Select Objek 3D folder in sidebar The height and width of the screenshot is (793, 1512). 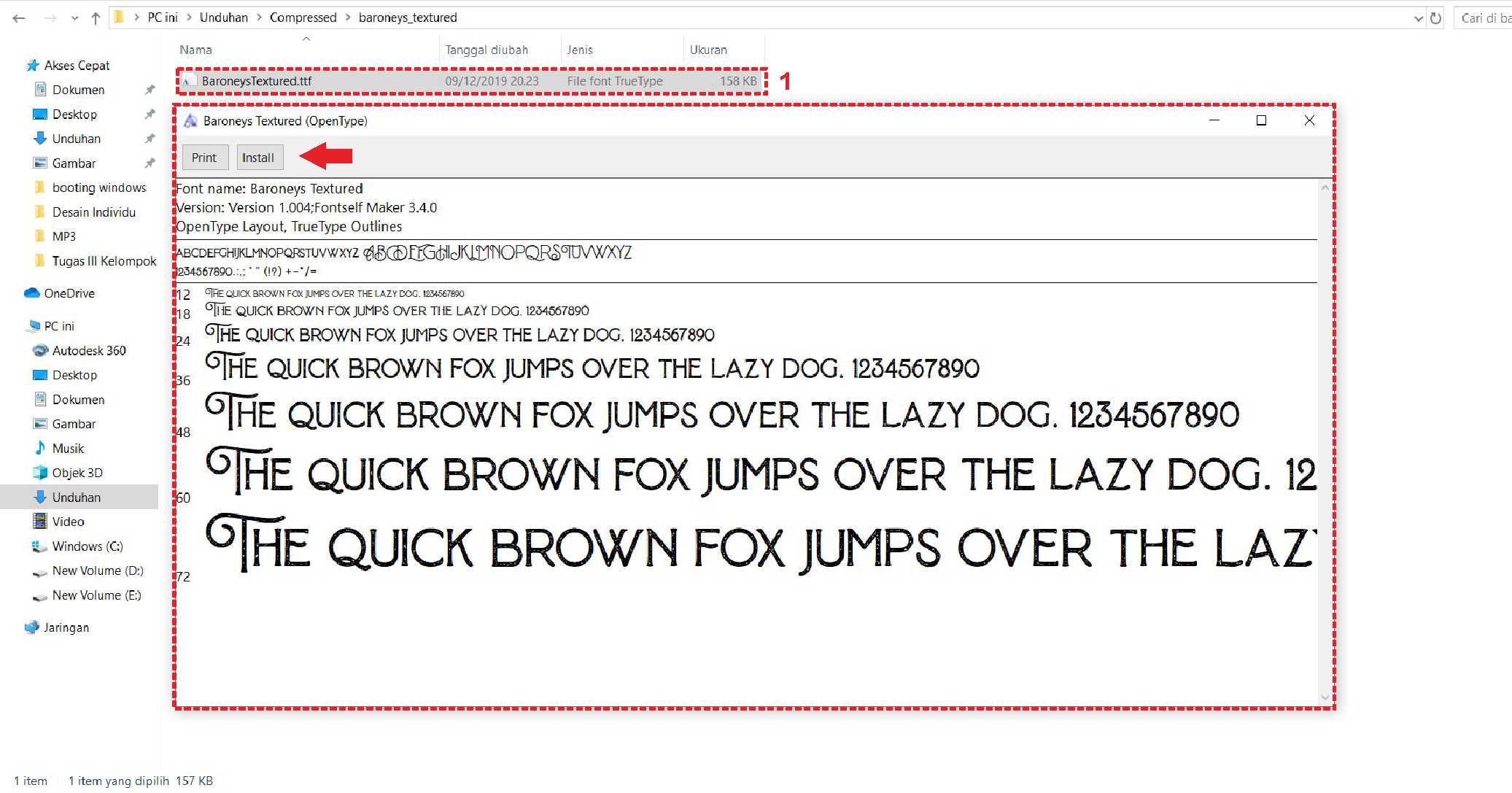[x=77, y=473]
